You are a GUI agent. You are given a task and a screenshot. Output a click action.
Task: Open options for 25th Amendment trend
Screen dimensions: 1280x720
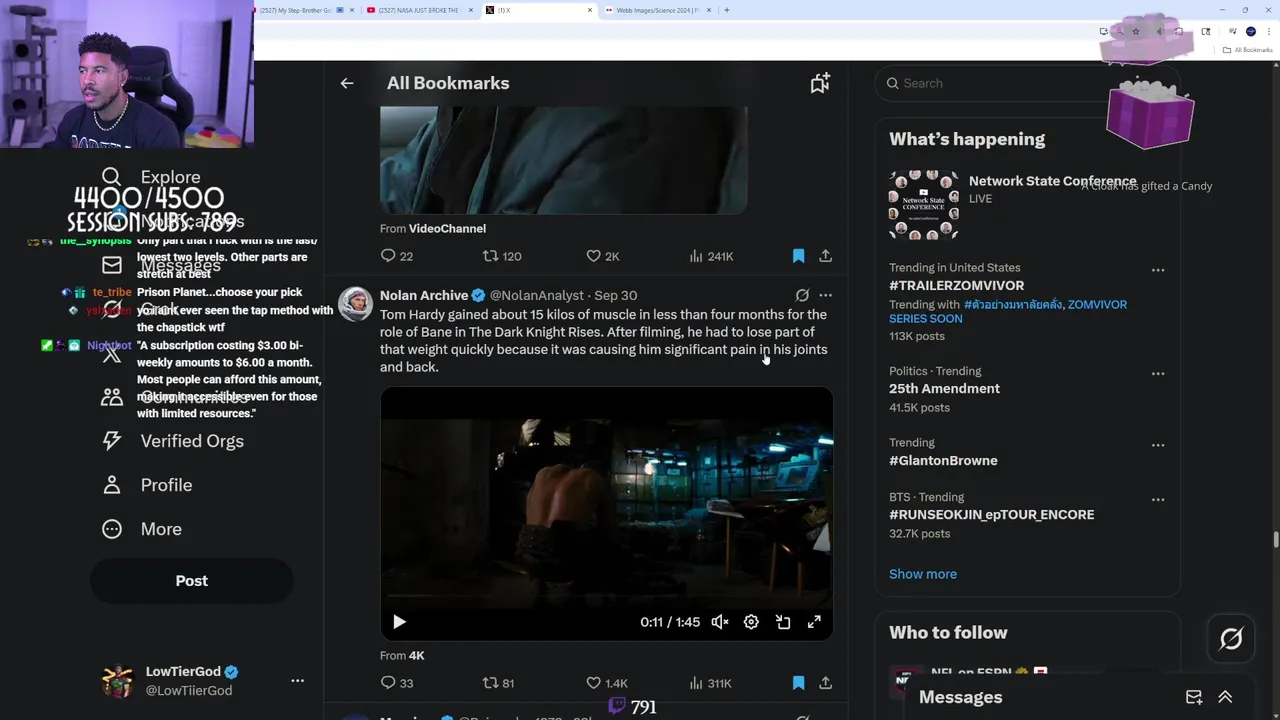tap(1158, 373)
